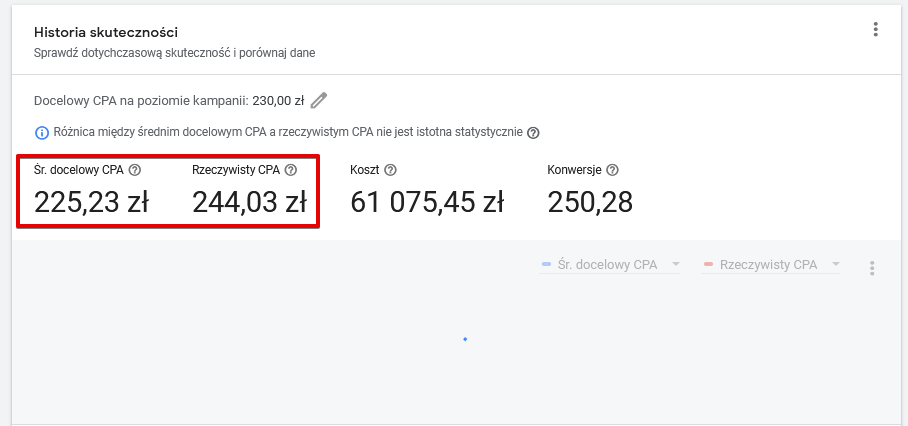Click the 230,00 zł campaign target value
The image size is (908, 426).
[x=278, y=101]
